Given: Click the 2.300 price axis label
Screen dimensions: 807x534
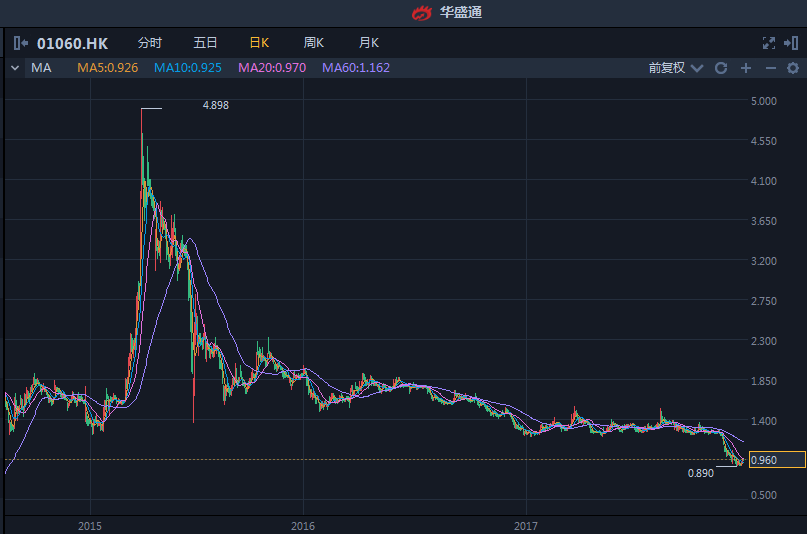Looking at the screenshot, I should tap(764, 341).
